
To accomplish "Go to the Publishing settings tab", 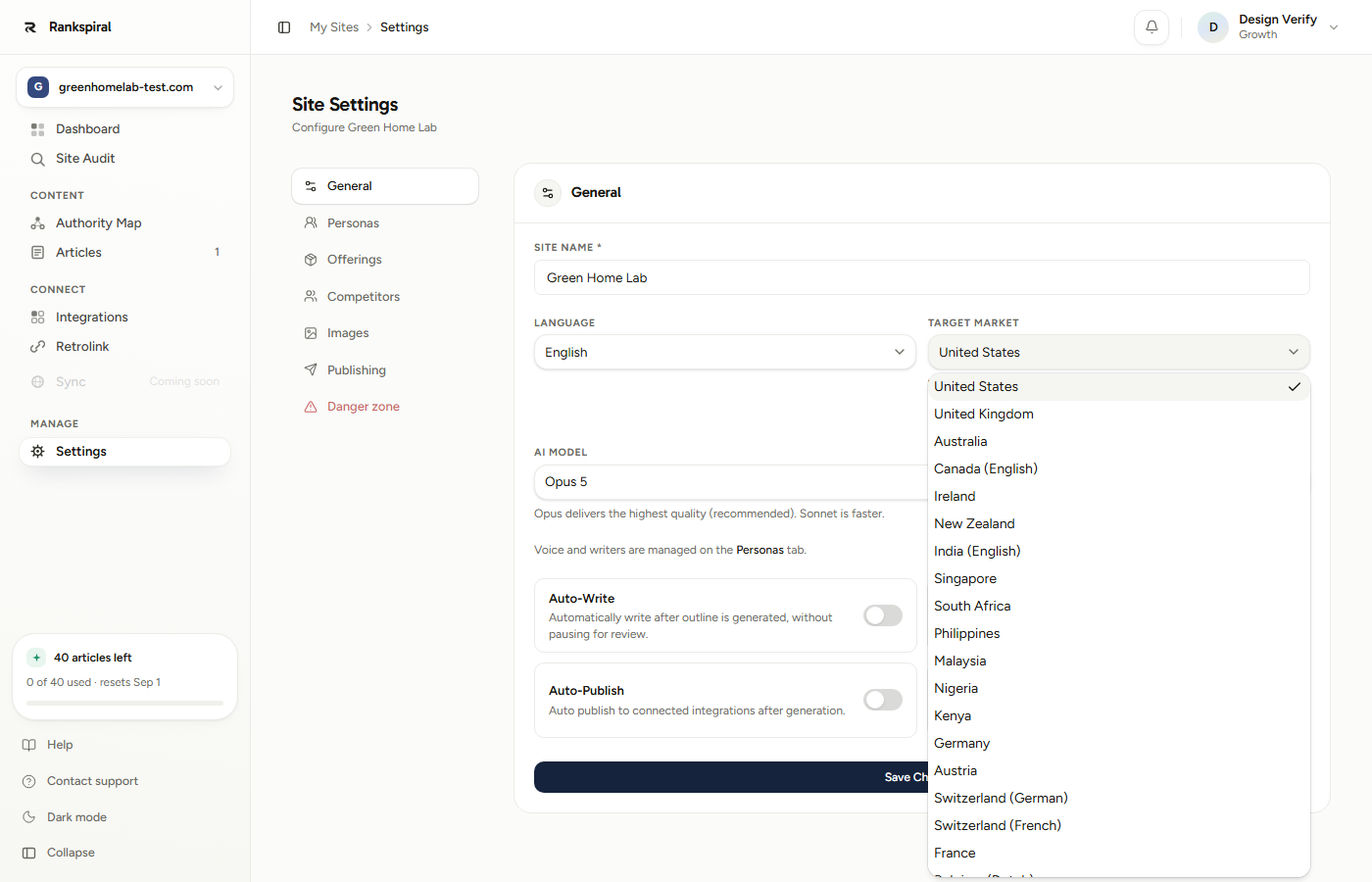I will tap(385, 370).
